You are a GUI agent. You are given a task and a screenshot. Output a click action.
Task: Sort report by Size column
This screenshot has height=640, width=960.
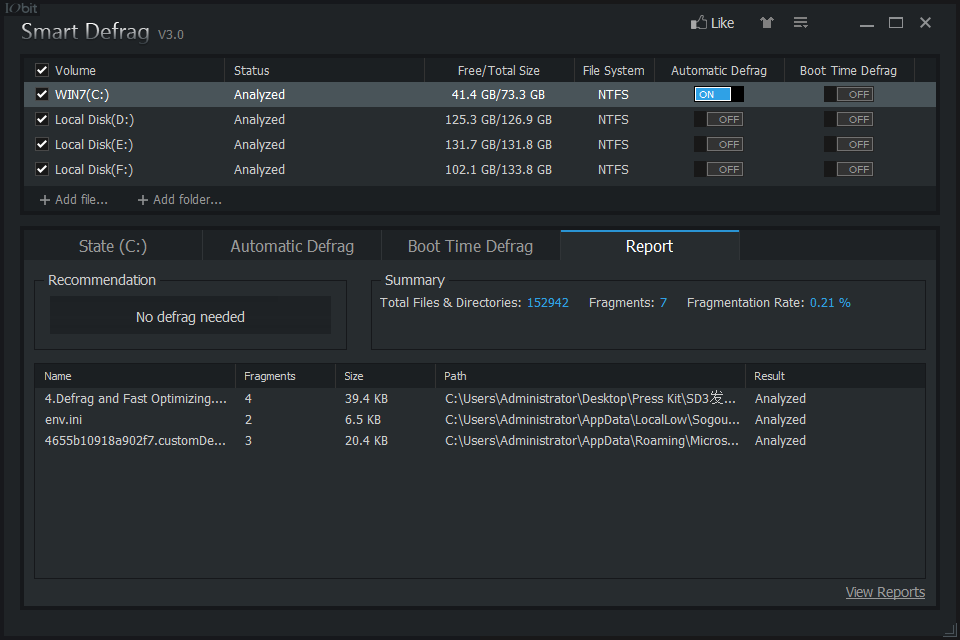point(385,376)
